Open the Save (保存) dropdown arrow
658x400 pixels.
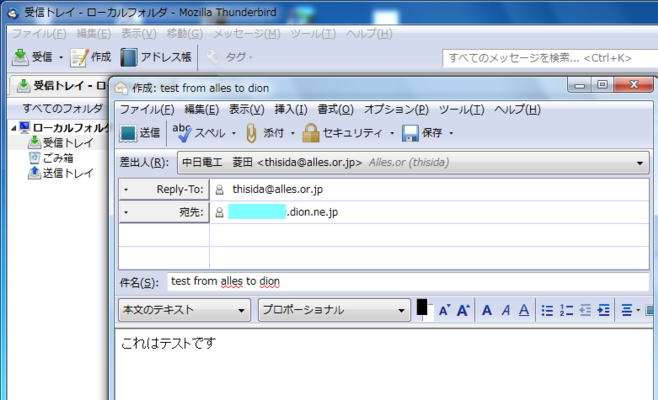451,133
